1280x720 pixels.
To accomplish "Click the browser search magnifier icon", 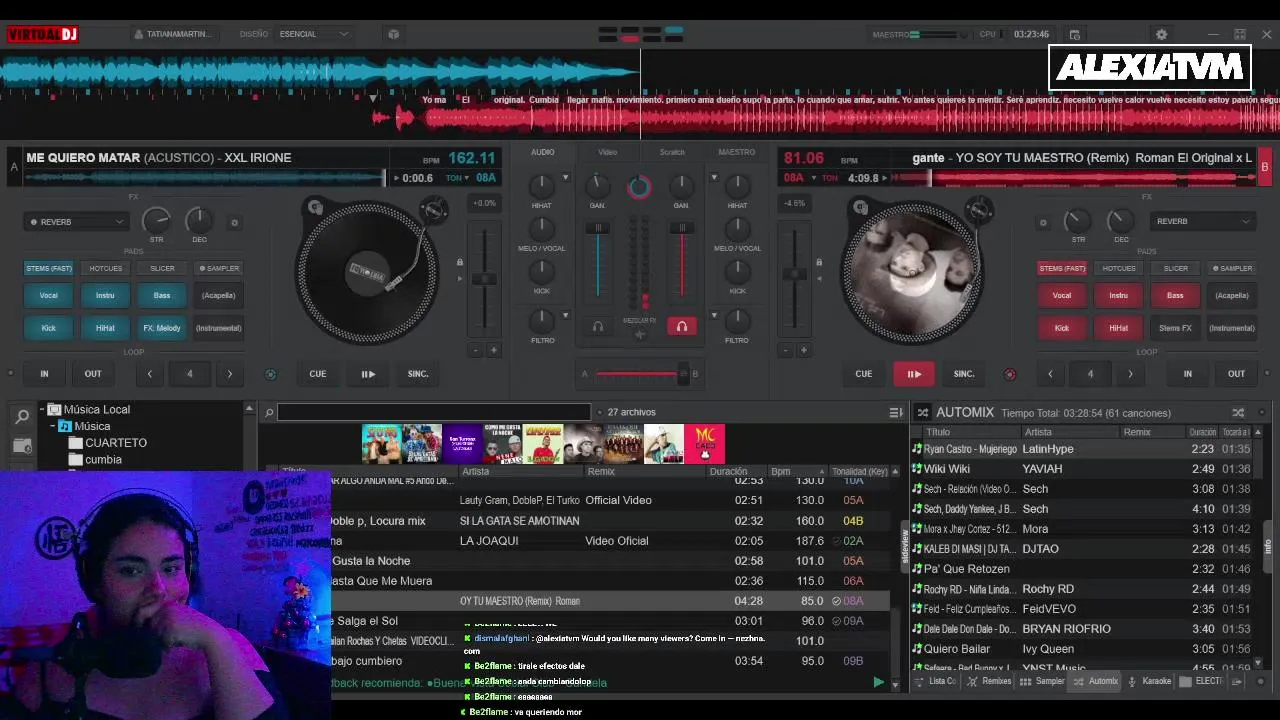I will tap(269, 412).
